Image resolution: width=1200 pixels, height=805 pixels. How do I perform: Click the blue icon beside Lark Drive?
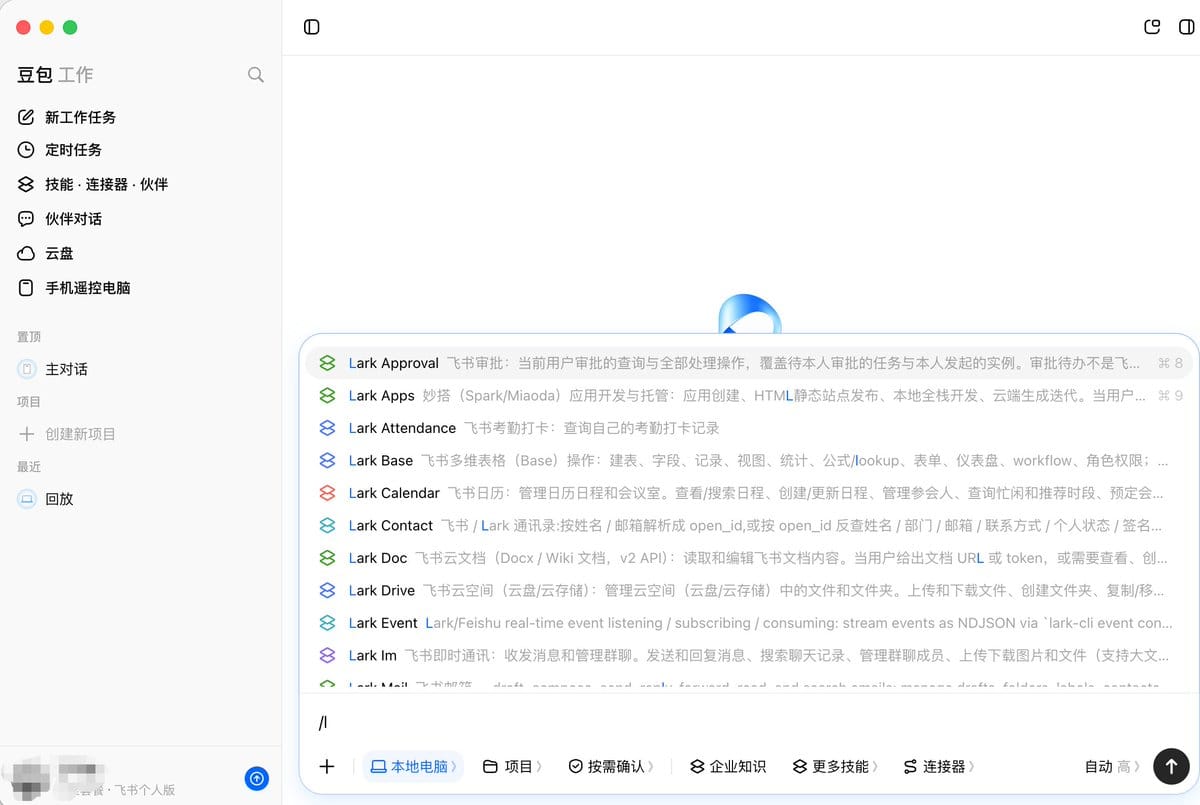coord(327,590)
